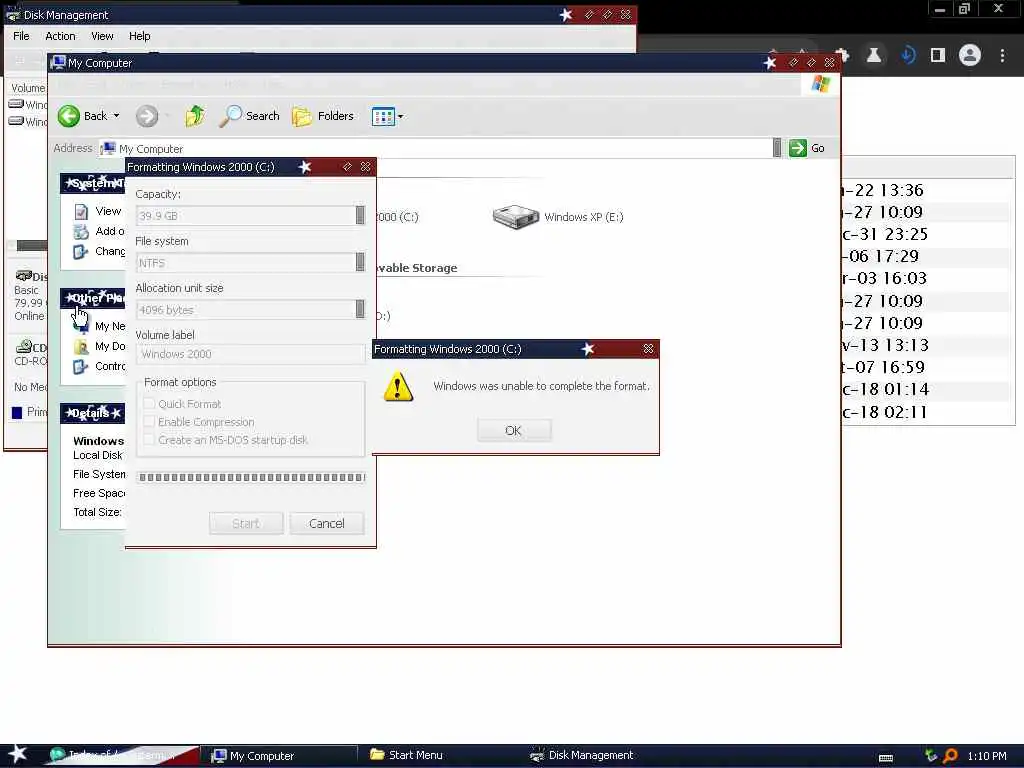
Task: Click the Search magnifier in My Computer toolbar
Action: 230,116
